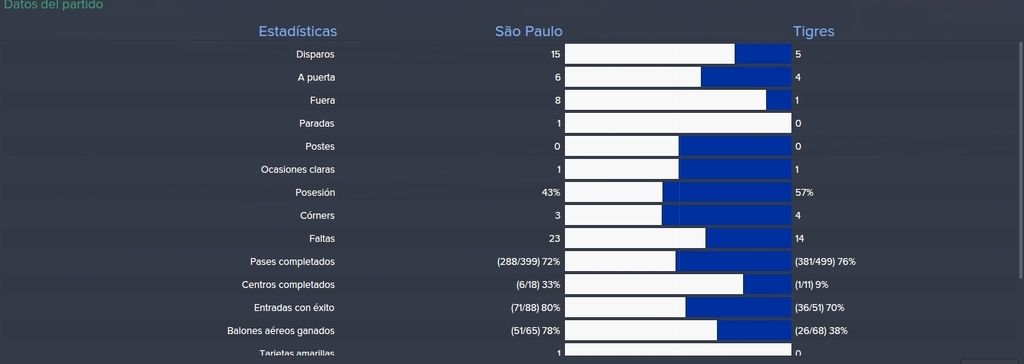Select the Faltas row label

coord(322,239)
